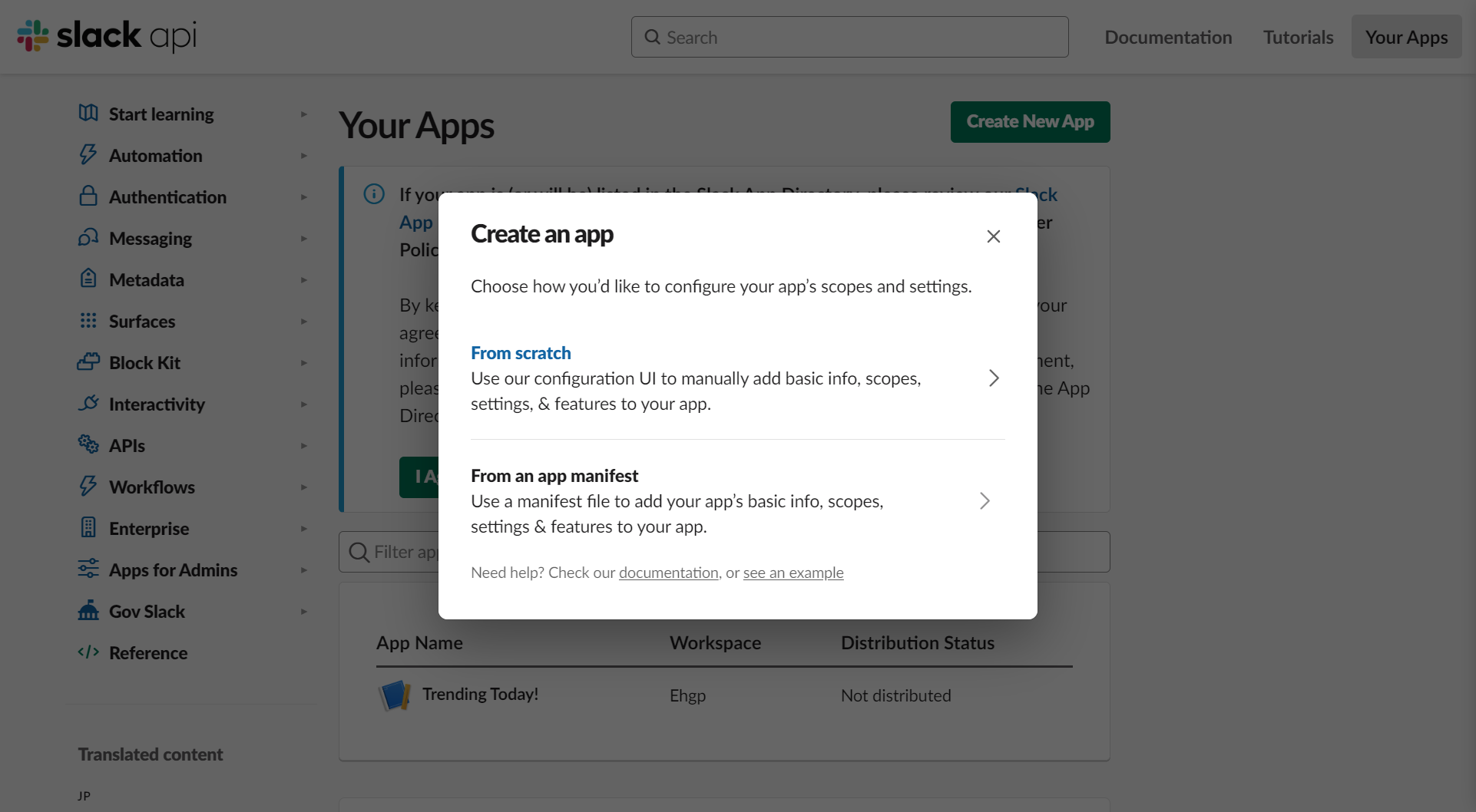Click the Create New App button
This screenshot has height=812, width=1476.
pos(1030,122)
